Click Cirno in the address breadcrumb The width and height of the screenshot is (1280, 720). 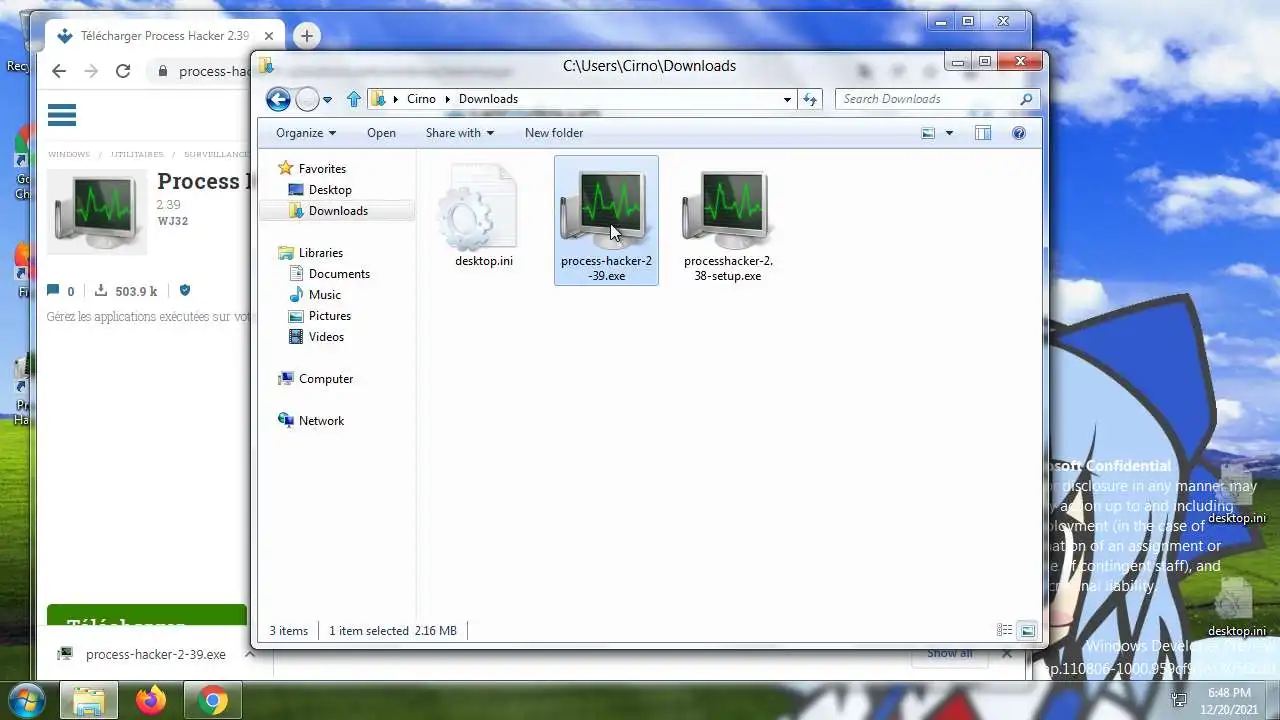pyautogui.click(x=421, y=99)
